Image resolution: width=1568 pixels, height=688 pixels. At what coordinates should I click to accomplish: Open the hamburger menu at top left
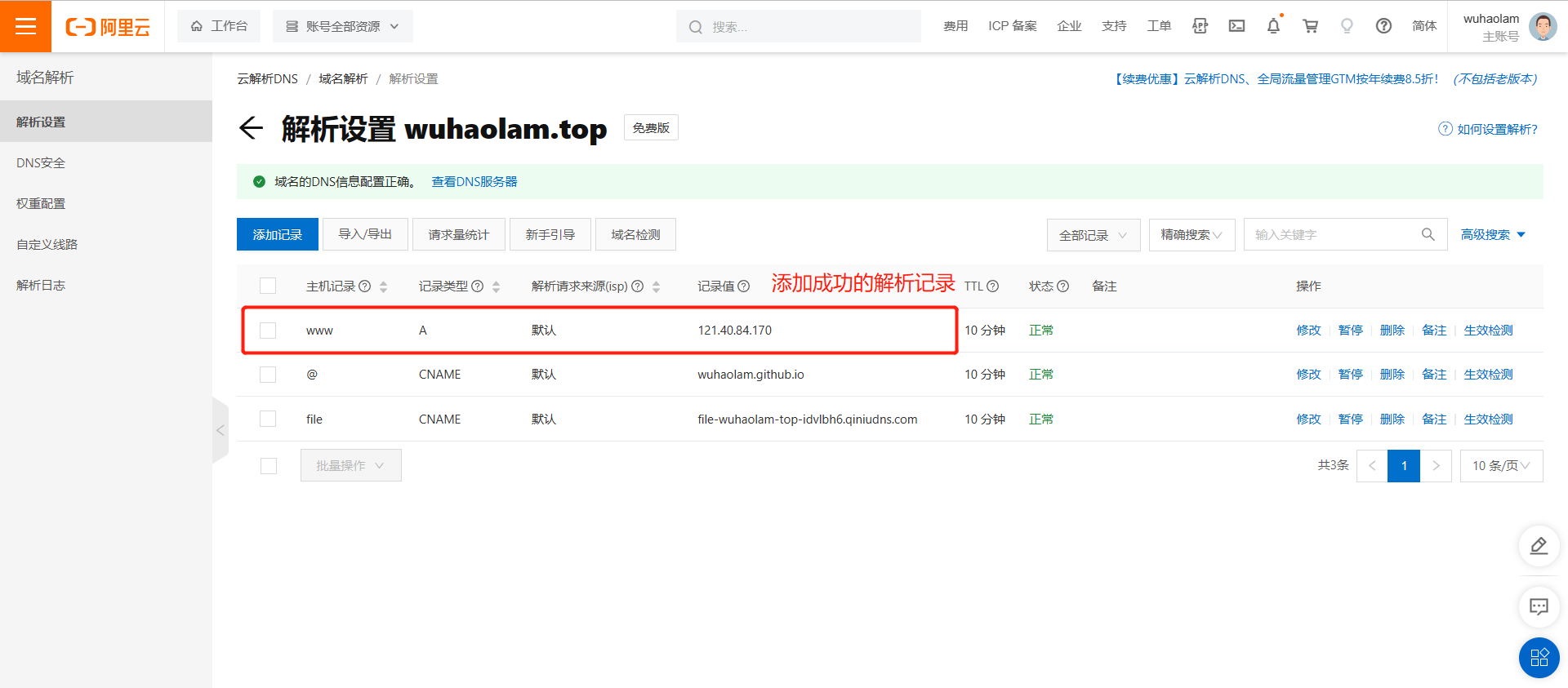click(25, 26)
